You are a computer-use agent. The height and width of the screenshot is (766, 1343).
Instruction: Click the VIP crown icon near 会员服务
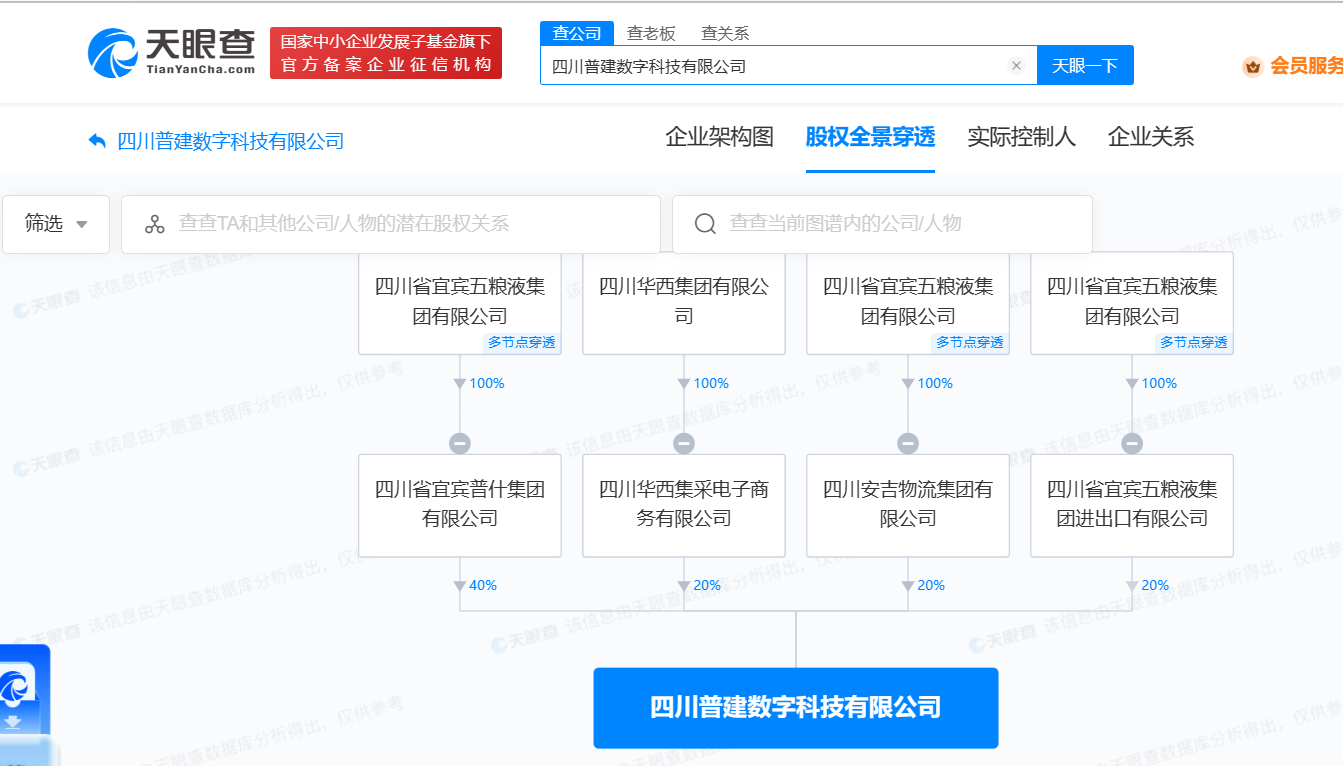click(x=1252, y=67)
